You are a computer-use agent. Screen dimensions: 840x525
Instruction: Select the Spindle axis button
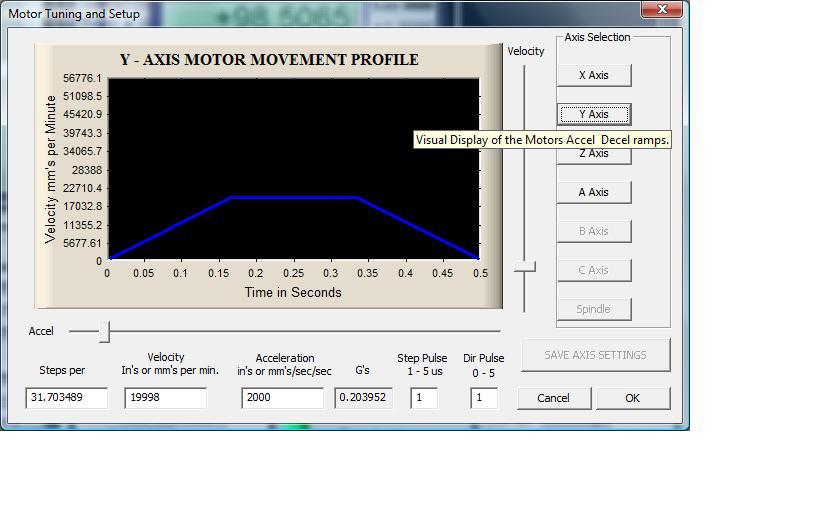point(593,309)
